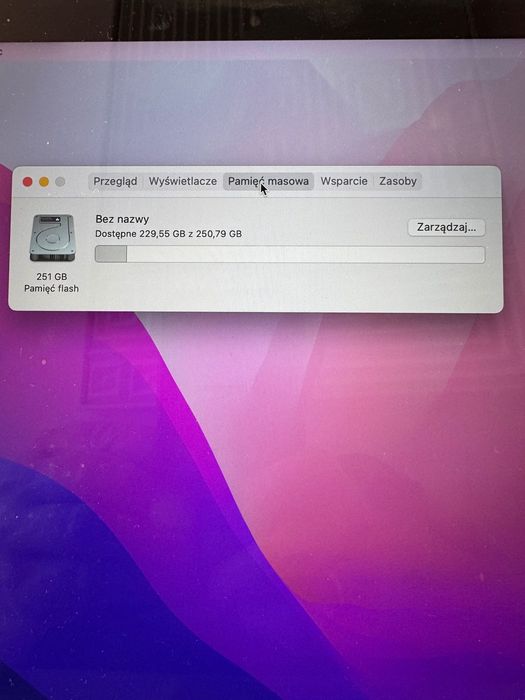Close the window with red button
Screen dimensions: 525x700
pyautogui.click(x=28, y=182)
